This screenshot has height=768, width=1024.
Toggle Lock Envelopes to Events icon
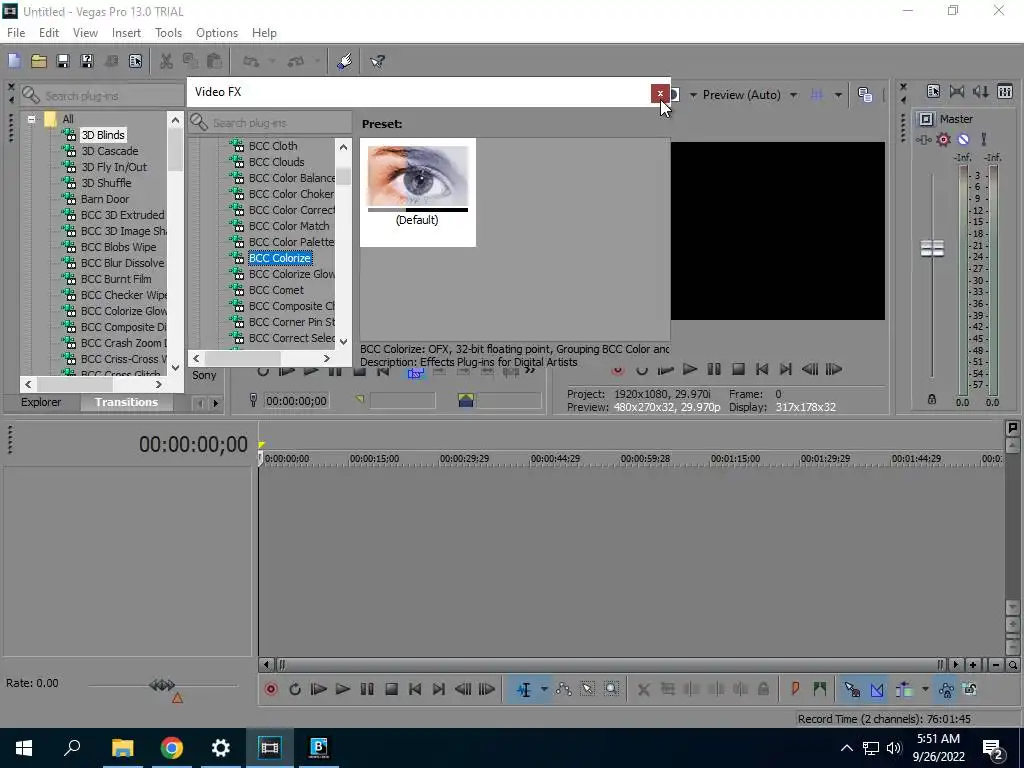pos(946,689)
